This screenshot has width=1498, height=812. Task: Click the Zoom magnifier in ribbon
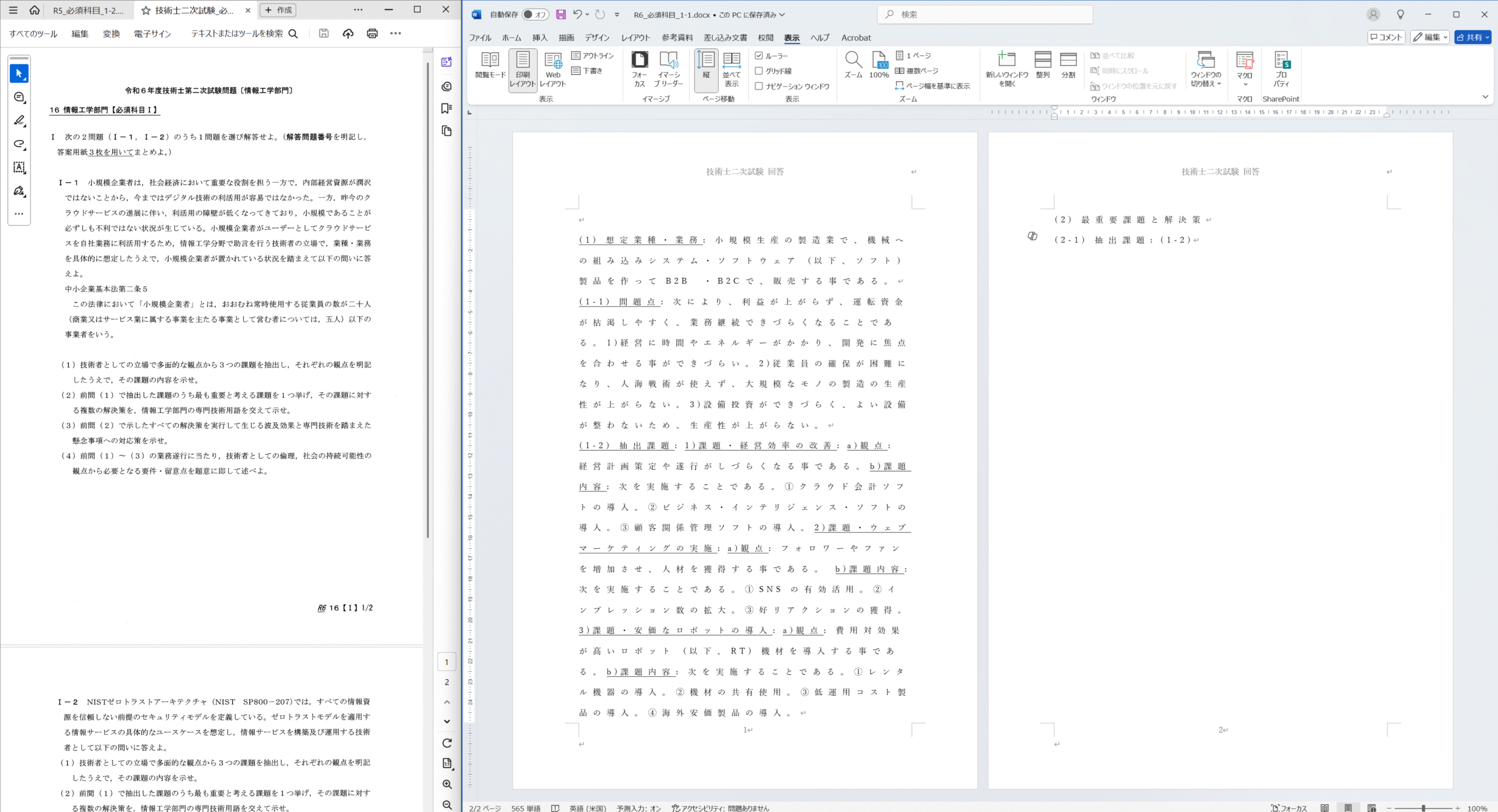pyautogui.click(x=853, y=65)
